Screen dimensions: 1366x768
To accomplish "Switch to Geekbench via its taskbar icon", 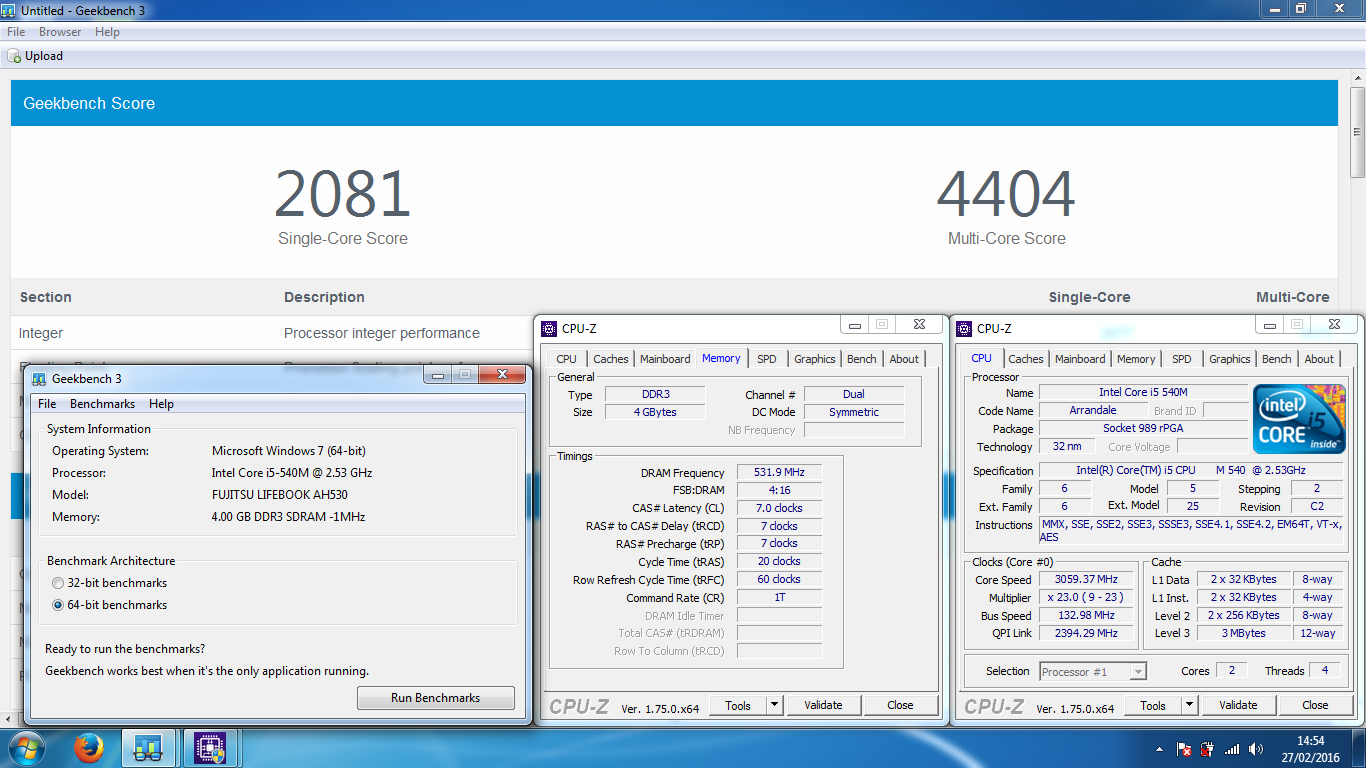I will tap(149, 748).
